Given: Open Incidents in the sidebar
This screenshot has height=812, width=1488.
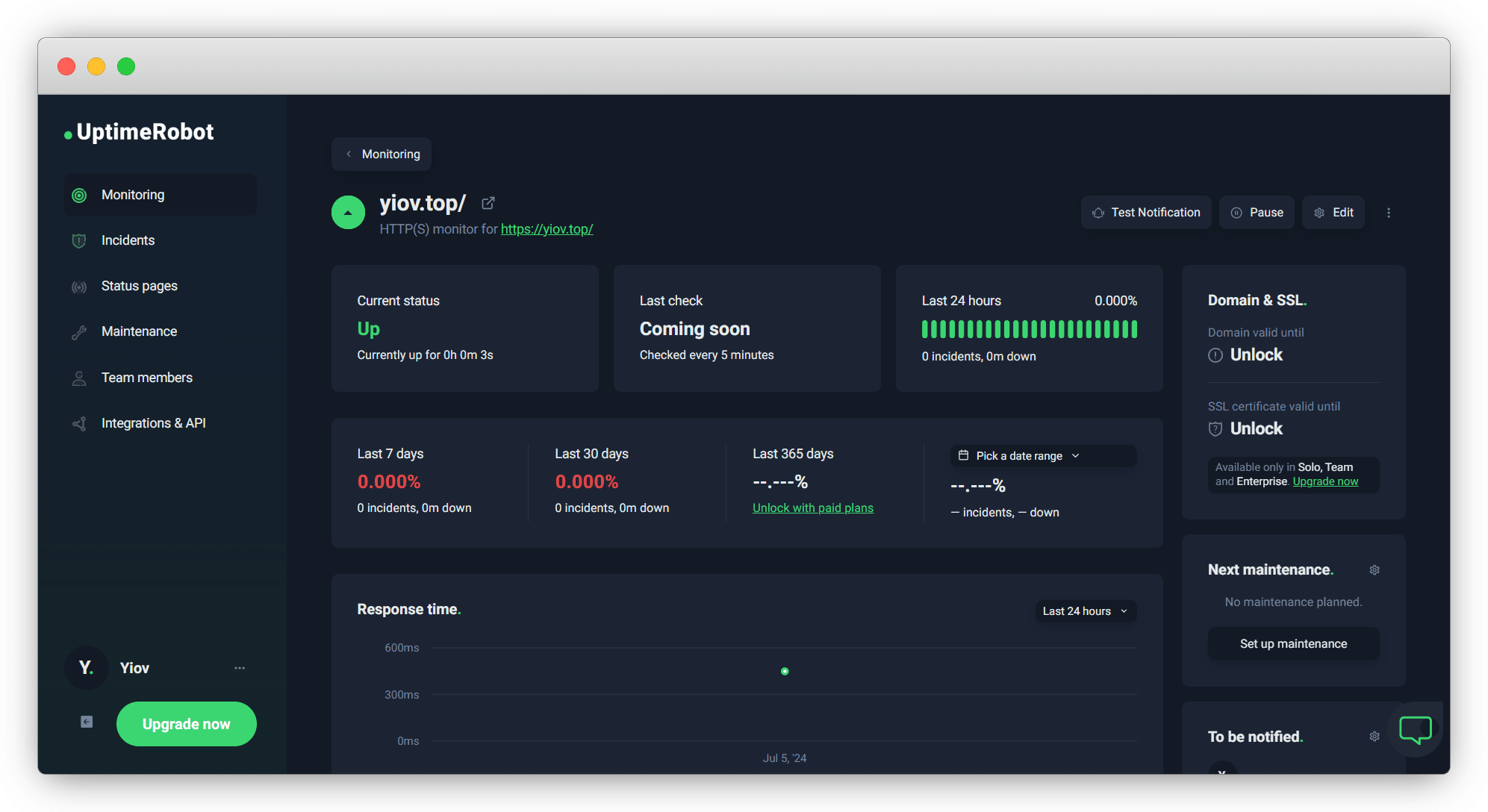Looking at the screenshot, I should click(128, 240).
